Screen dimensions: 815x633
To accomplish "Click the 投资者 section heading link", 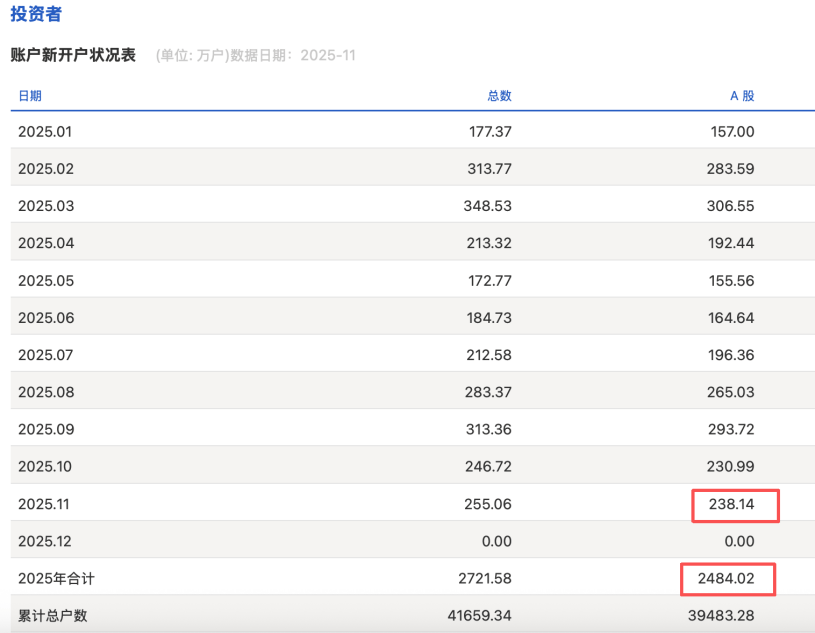I will click(38, 14).
